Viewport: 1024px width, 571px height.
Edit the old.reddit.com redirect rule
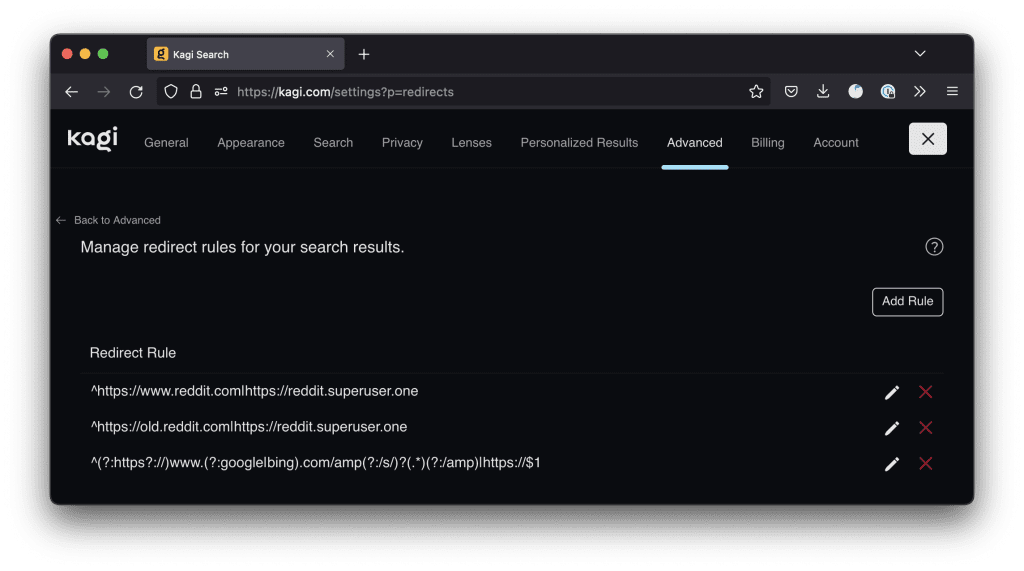(x=891, y=428)
